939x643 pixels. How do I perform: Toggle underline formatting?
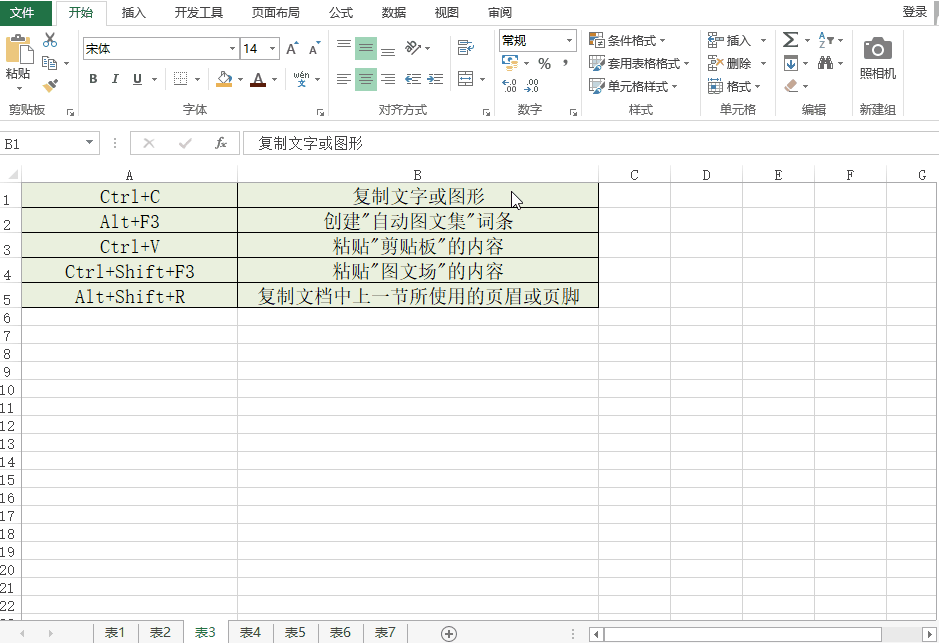click(x=134, y=78)
